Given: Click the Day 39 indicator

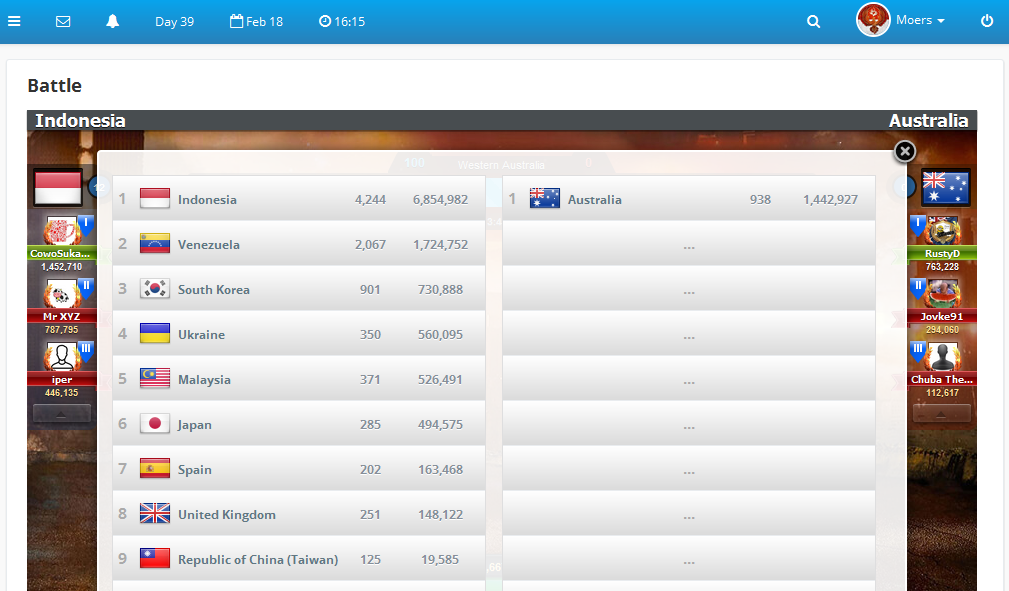Looking at the screenshot, I should tap(174, 21).
